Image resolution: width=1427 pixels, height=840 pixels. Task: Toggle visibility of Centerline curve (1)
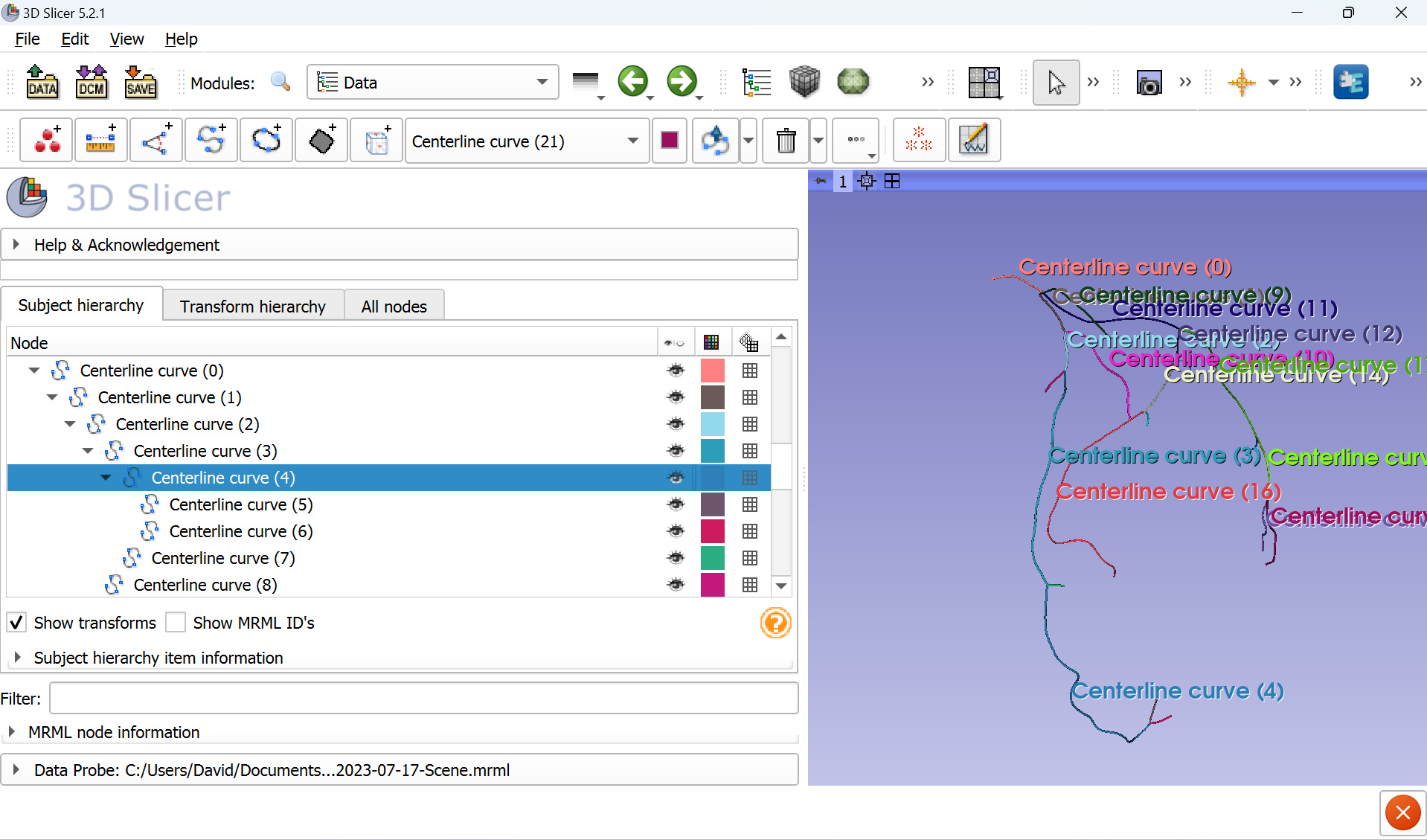[x=676, y=397]
